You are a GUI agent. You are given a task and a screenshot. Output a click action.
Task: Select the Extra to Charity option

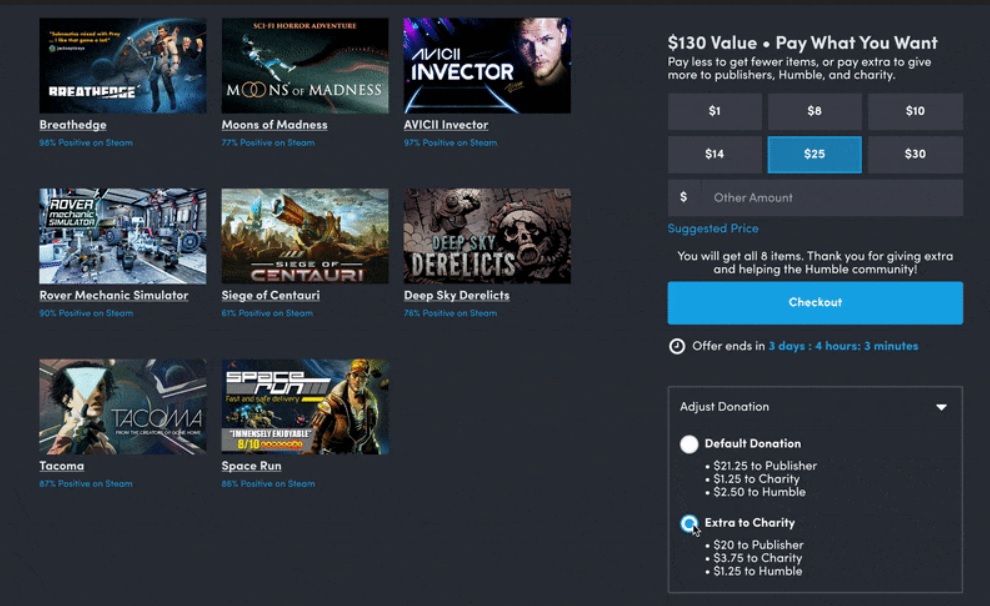pos(688,522)
